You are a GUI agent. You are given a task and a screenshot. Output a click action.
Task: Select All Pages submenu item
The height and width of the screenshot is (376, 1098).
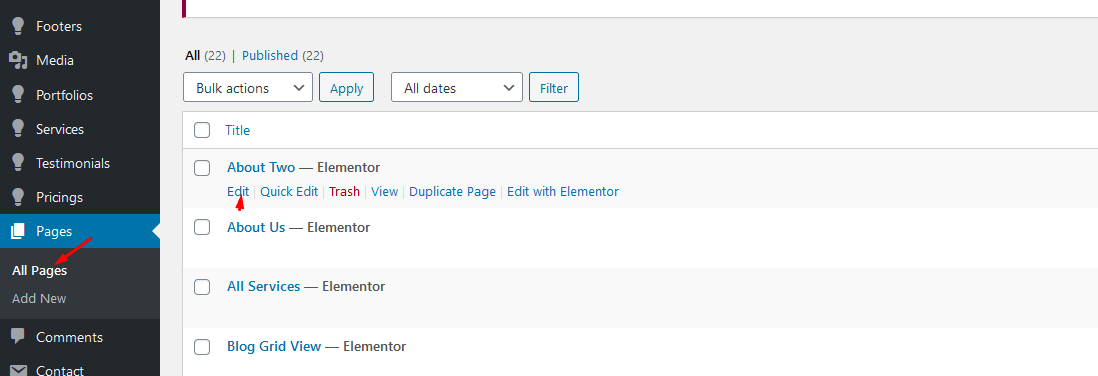pos(40,271)
